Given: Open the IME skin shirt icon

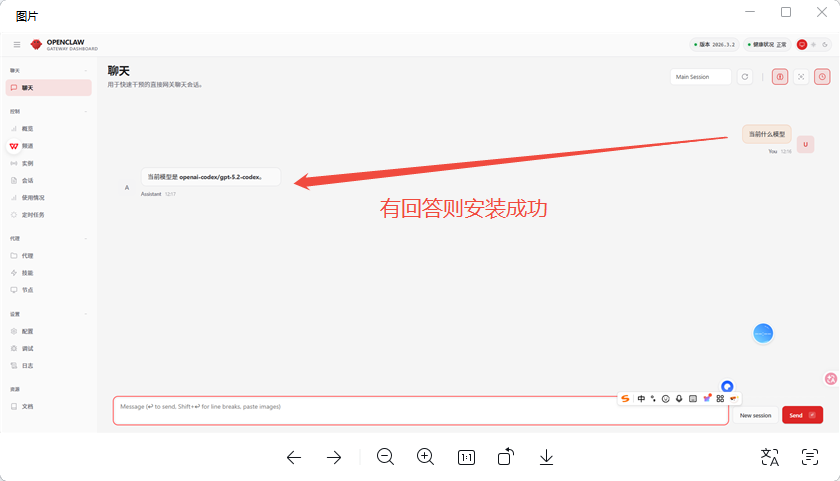Looking at the screenshot, I should click(707, 398).
